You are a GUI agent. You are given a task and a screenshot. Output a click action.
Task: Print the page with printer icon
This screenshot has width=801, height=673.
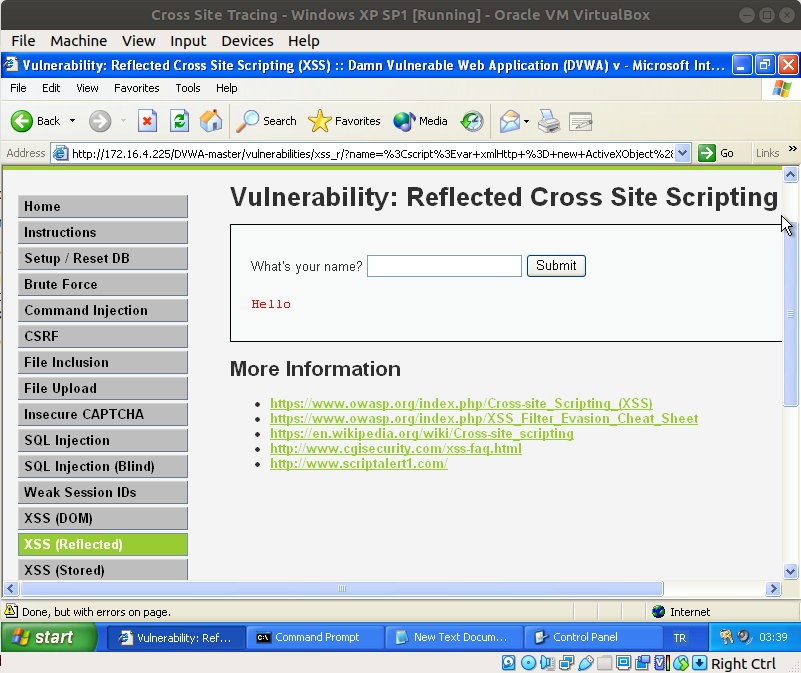[549, 121]
